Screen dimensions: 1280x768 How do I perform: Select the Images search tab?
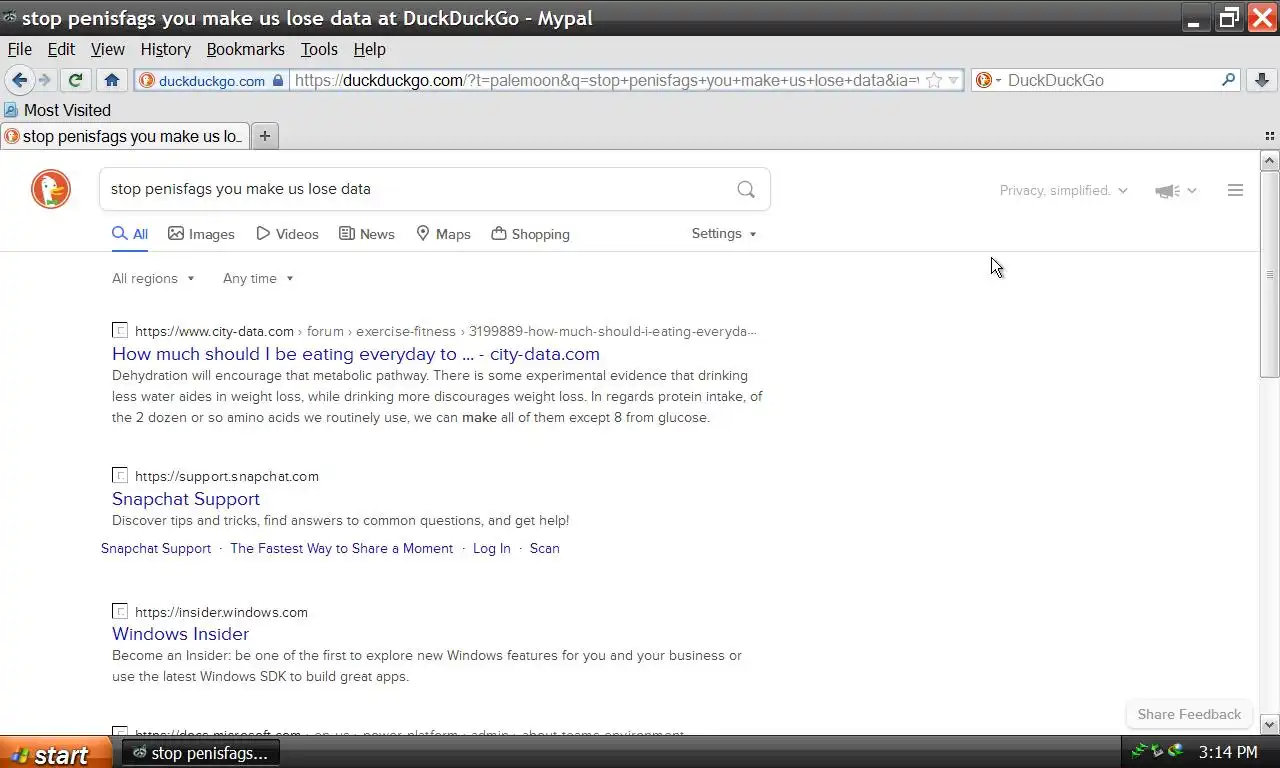[201, 234]
